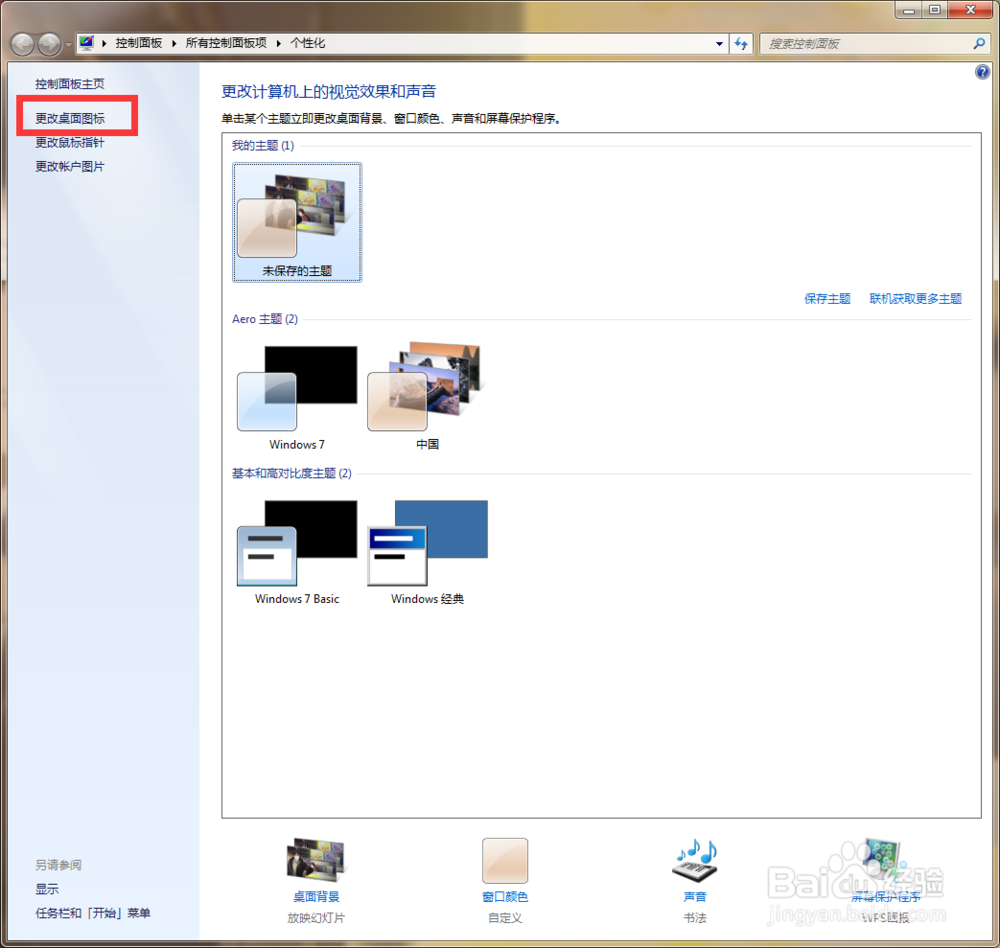
Task: Select the Windows 7 Aero theme
Action: [297, 396]
